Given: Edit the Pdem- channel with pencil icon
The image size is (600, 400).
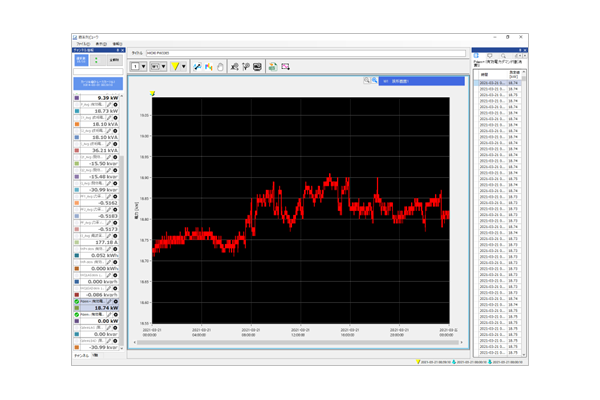Looking at the screenshot, I should tap(109, 315).
